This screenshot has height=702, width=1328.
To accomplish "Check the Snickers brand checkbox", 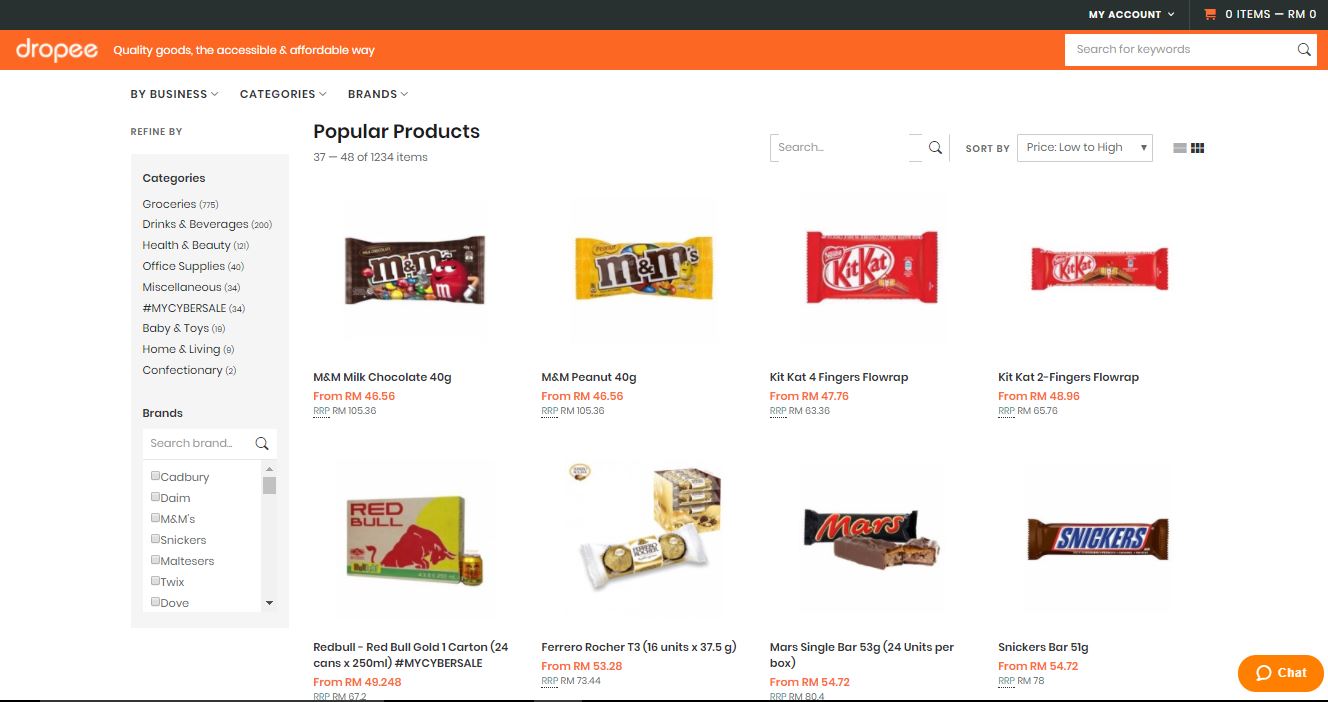I will [155, 538].
